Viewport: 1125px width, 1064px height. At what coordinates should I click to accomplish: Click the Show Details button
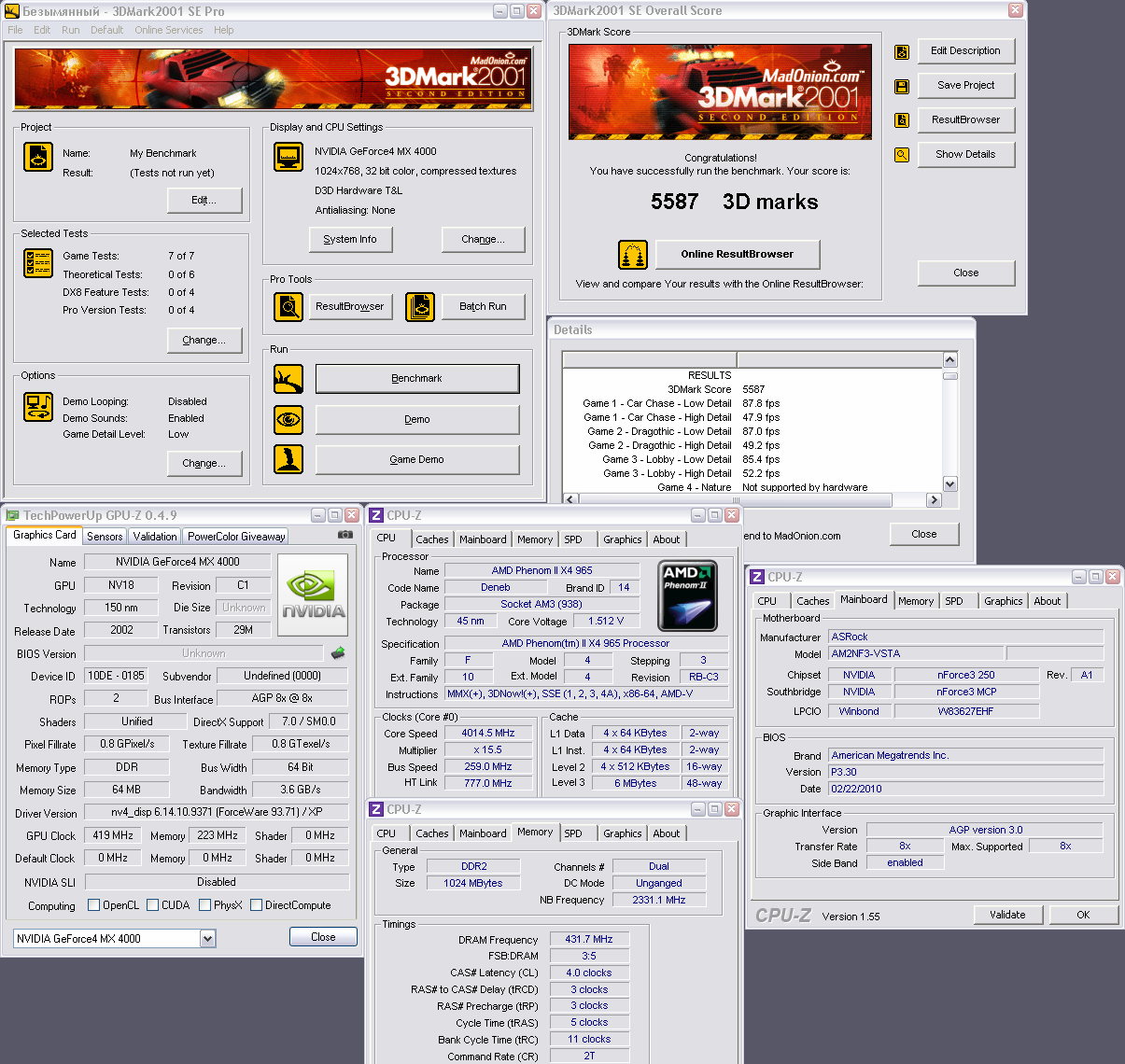tap(966, 155)
